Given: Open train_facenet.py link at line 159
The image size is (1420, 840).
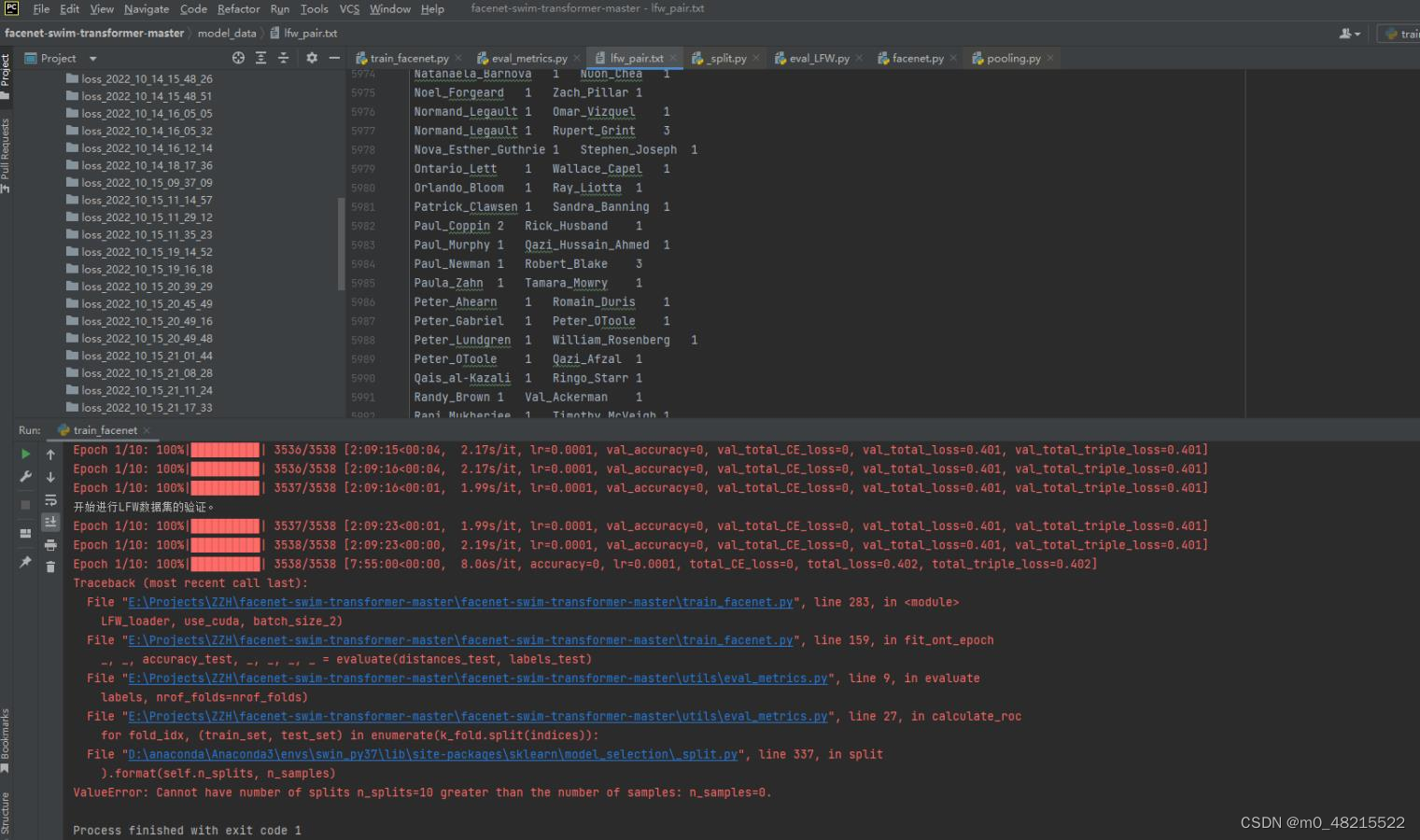Looking at the screenshot, I should point(460,640).
